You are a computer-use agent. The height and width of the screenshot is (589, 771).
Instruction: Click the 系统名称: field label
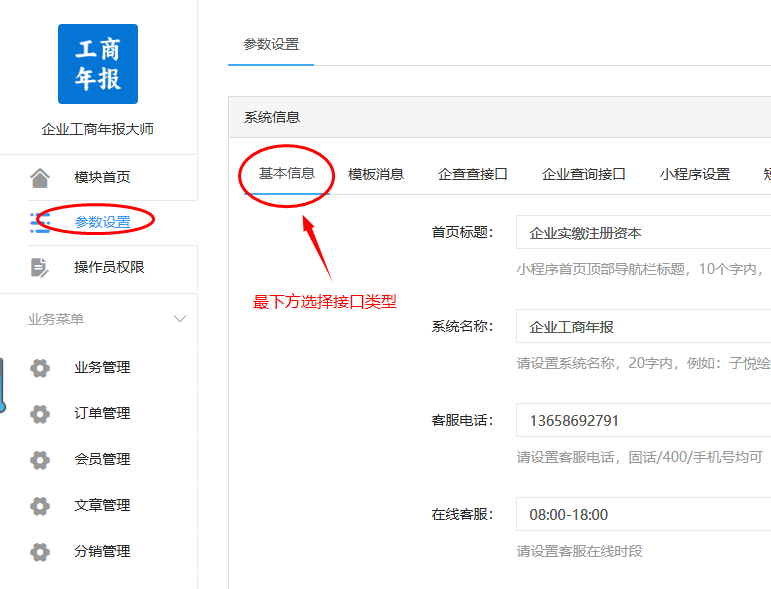coord(462,326)
